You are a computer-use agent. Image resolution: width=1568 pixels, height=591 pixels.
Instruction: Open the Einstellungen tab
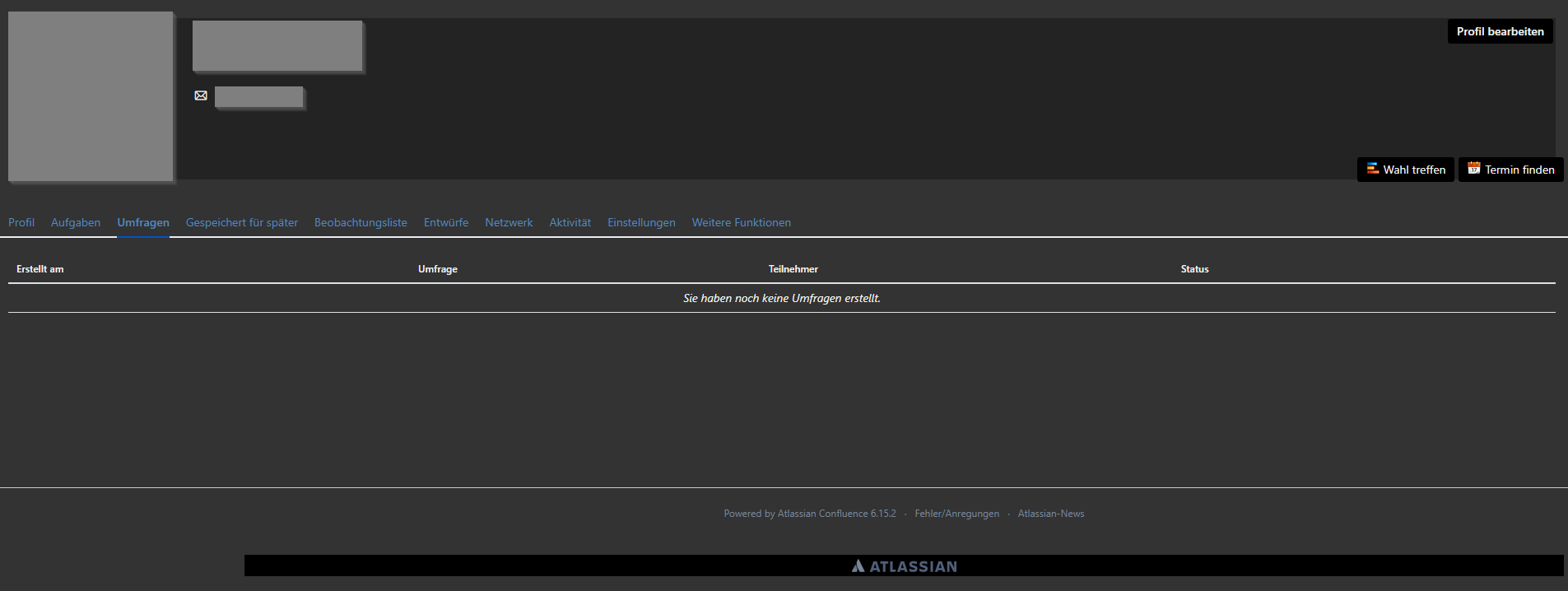click(x=641, y=222)
